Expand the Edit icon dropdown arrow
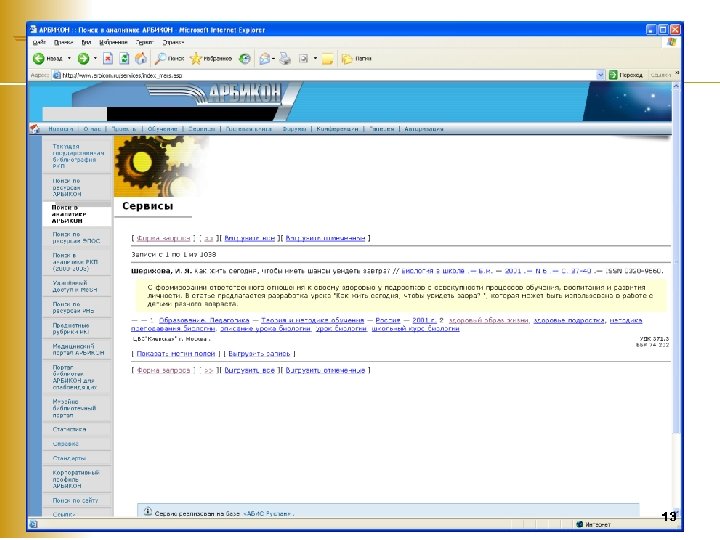This screenshot has width=720, height=540. [315, 58]
